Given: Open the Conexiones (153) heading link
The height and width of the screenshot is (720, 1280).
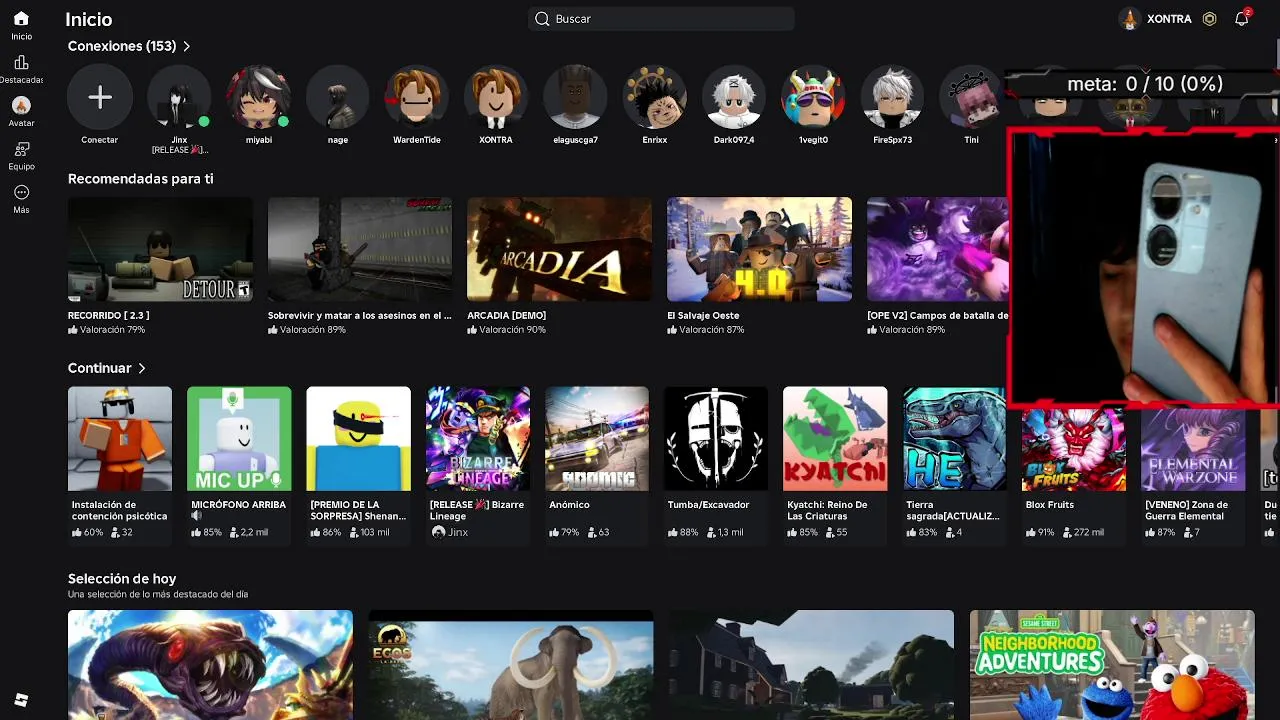Looking at the screenshot, I should [x=122, y=46].
